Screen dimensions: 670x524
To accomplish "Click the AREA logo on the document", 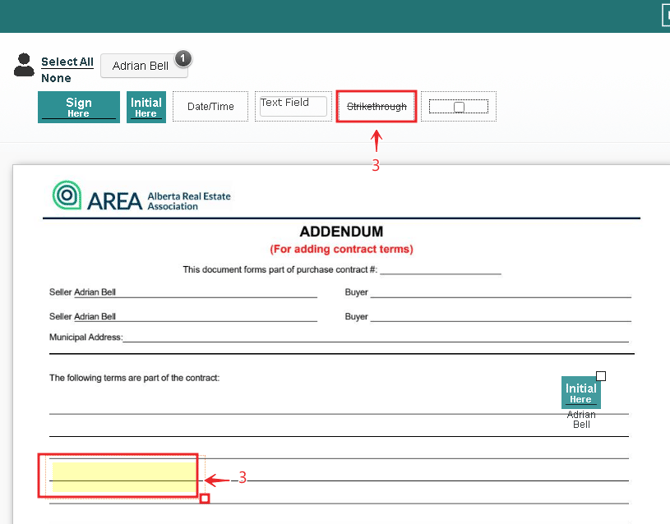I will pyautogui.click(x=142, y=196).
